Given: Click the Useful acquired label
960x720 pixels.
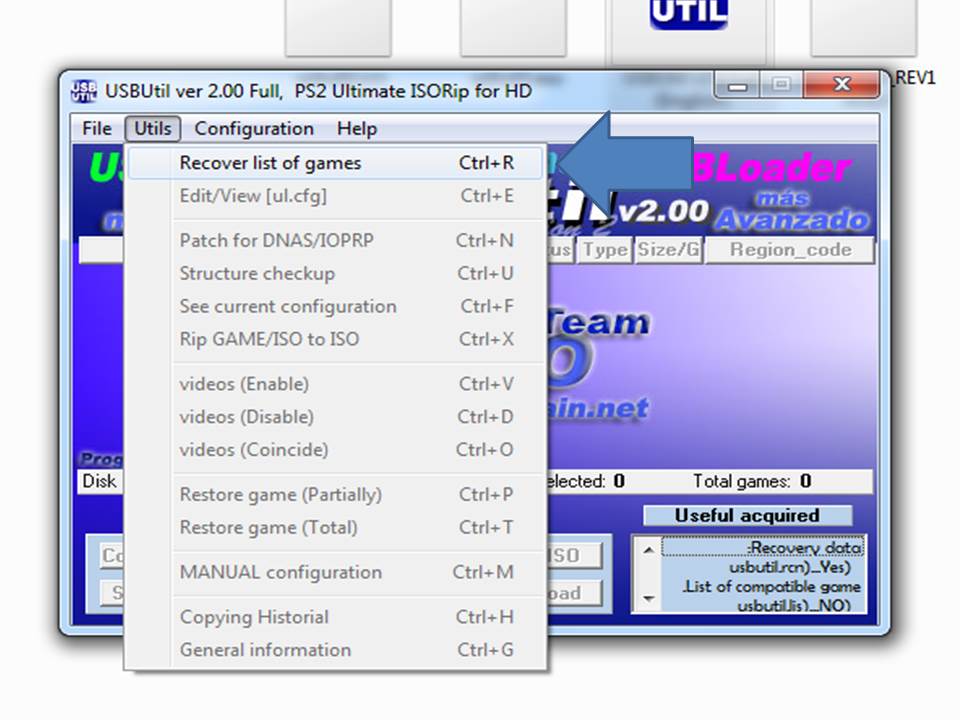Looking at the screenshot, I should coord(747,516).
